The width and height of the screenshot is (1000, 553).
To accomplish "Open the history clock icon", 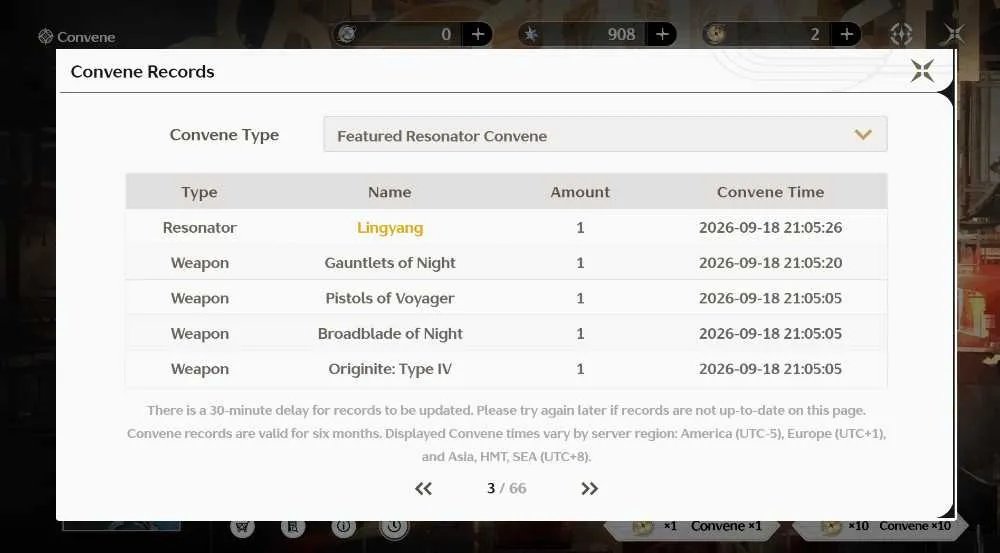I will tap(394, 526).
